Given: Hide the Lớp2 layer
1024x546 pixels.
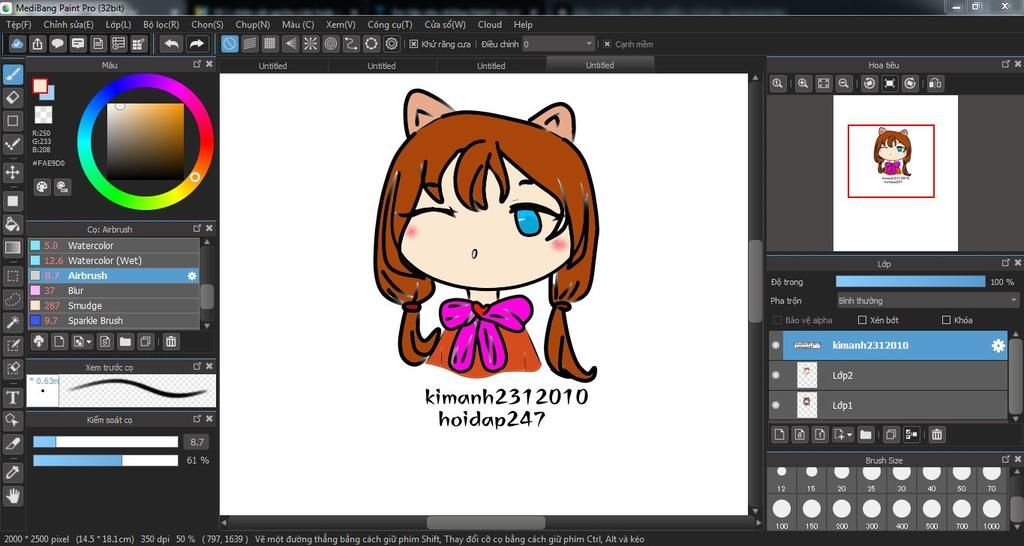Looking at the screenshot, I should [776, 376].
